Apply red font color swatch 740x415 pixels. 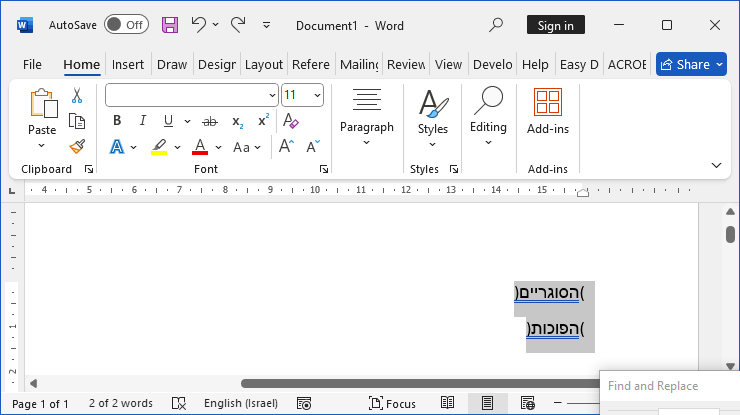(x=200, y=147)
